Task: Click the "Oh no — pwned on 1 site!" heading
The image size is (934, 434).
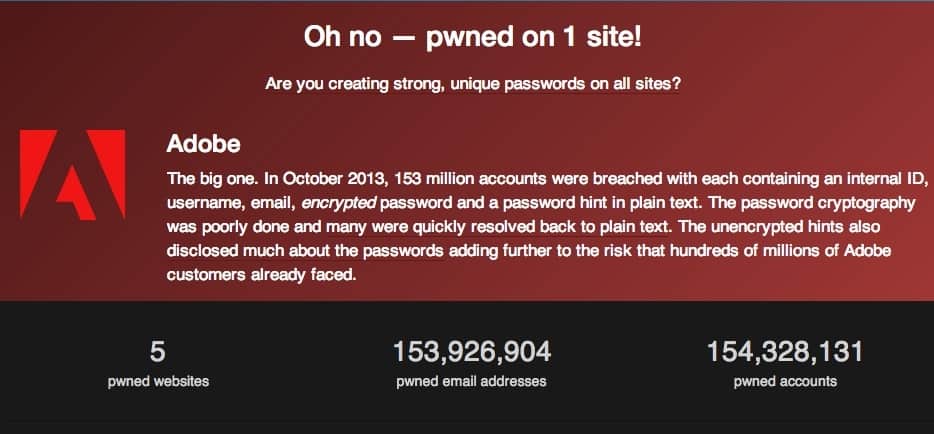Action: click(x=472, y=38)
